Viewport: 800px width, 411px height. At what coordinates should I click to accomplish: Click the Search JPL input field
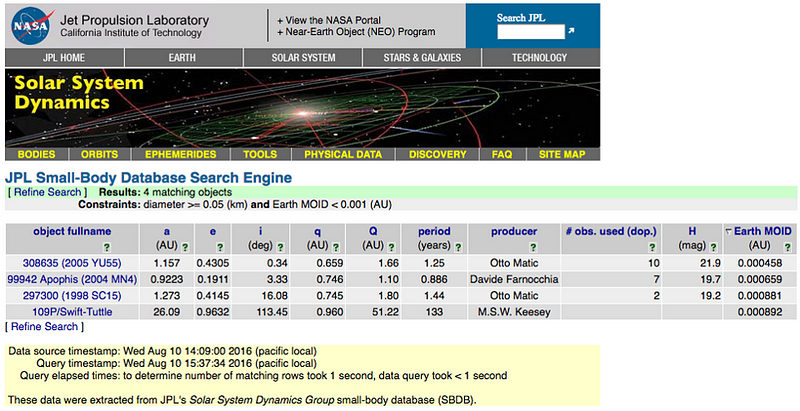(x=531, y=32)
